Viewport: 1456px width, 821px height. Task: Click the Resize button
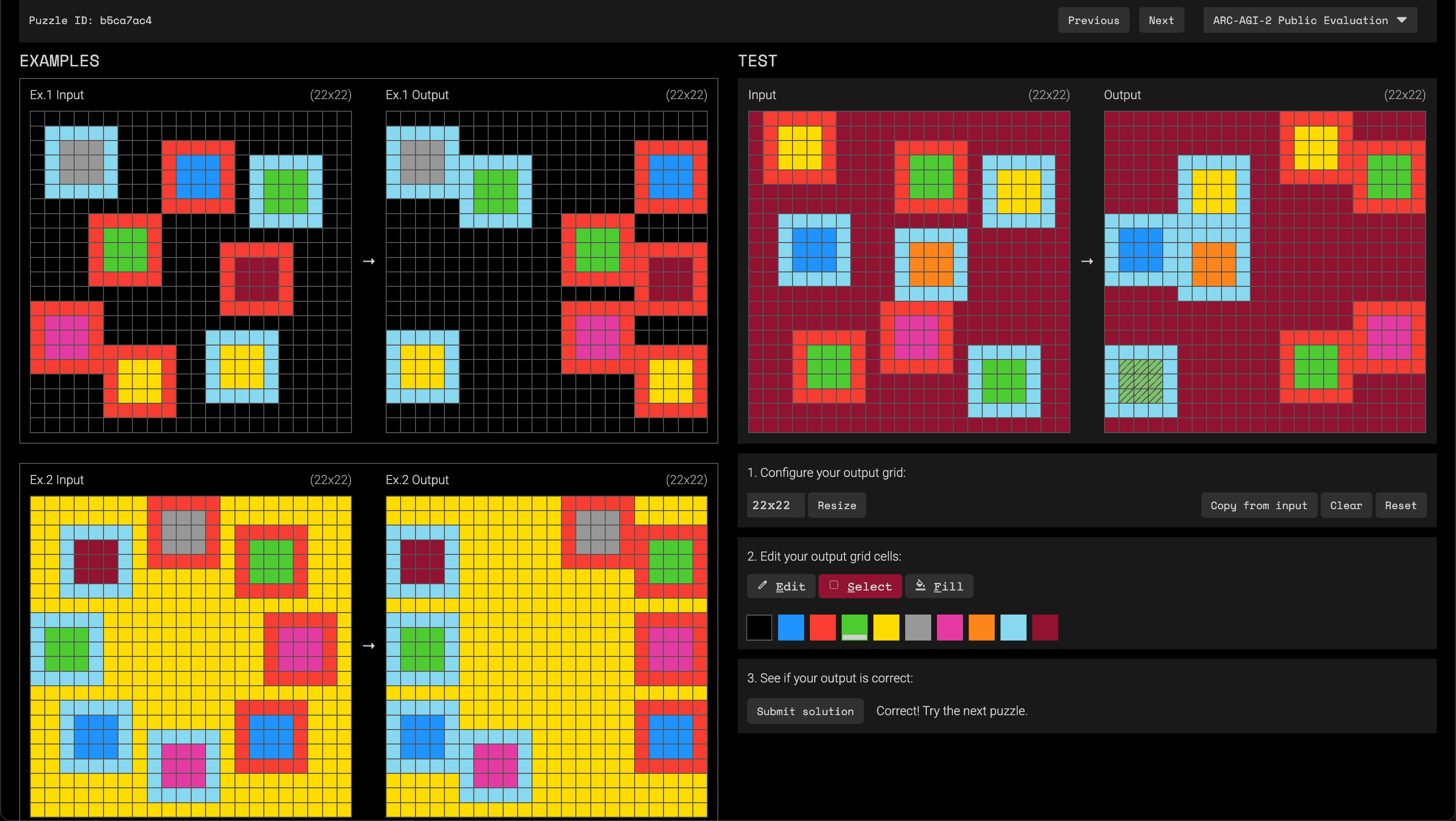836,505
